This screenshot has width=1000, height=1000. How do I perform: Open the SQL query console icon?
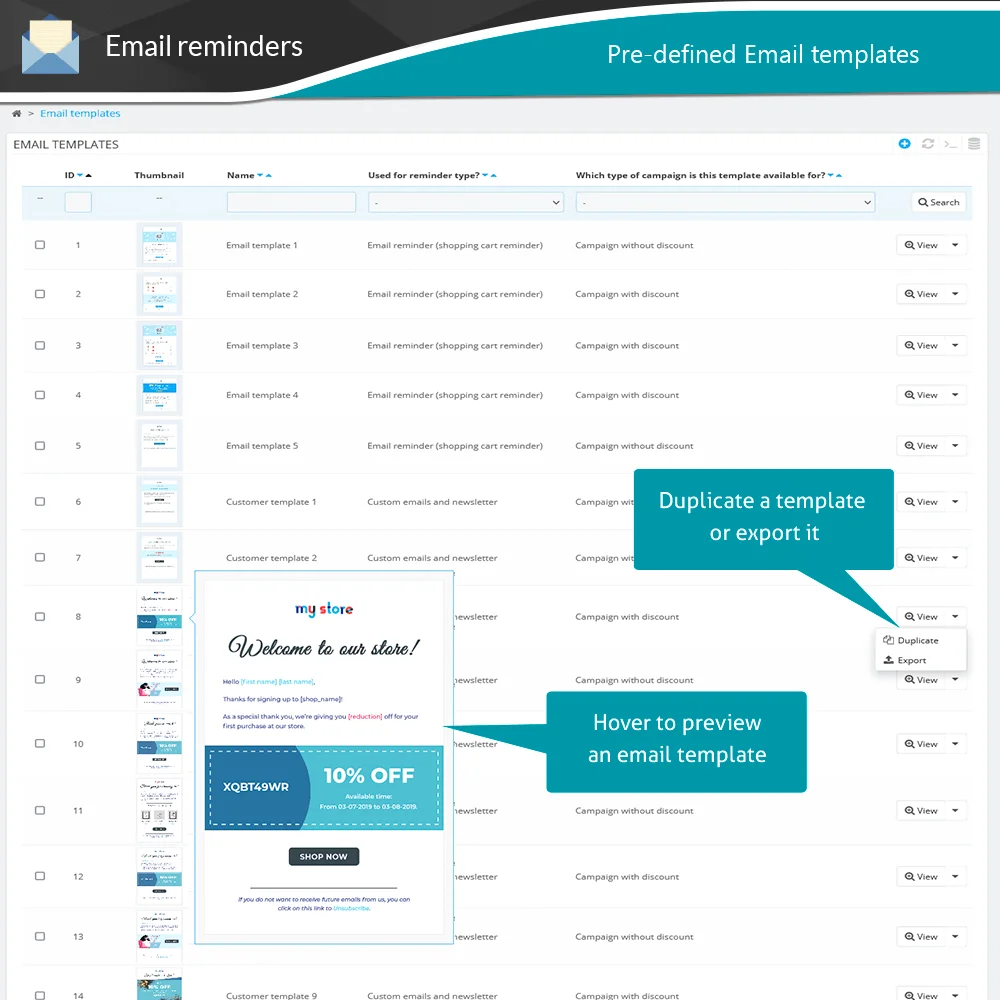[950, 143]
